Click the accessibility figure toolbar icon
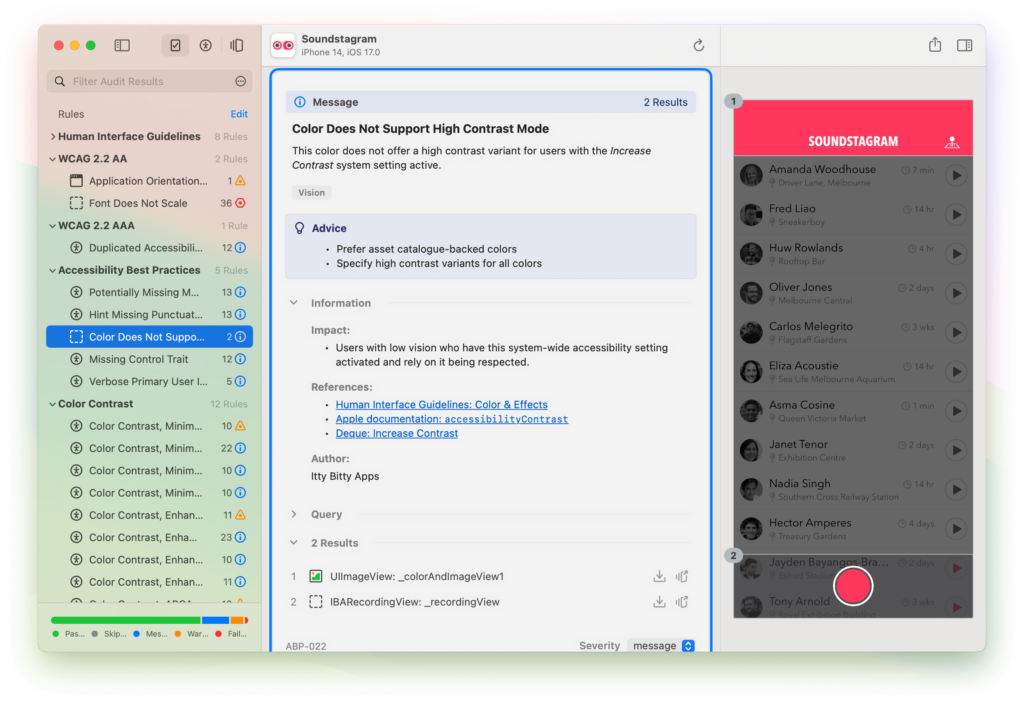The height and width of the screenshot is (705, 1024). coord(206,45)
